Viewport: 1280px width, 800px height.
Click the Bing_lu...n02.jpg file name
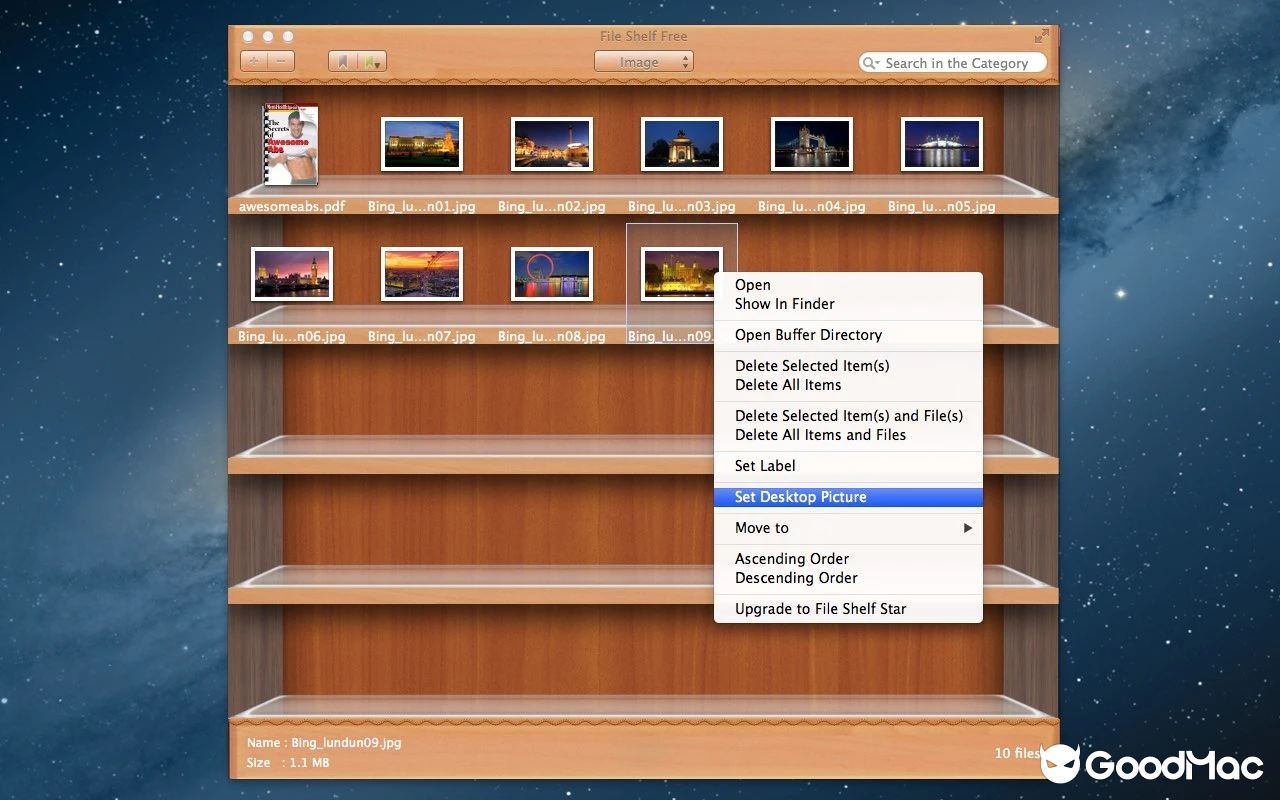pos(552,206)
